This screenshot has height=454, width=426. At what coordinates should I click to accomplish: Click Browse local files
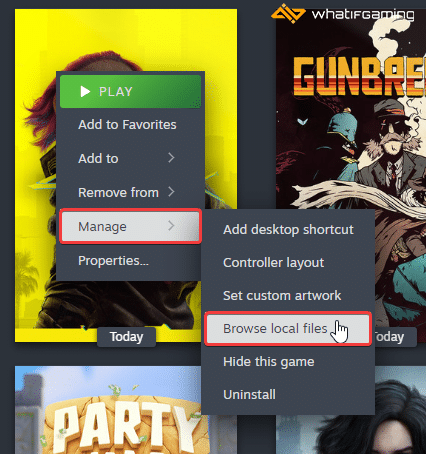pyautogui.click(x=288, y=329)
